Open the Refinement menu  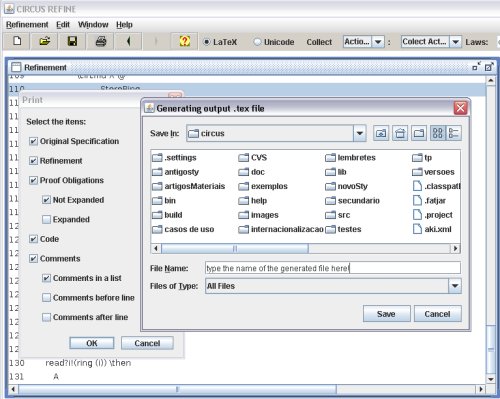pos(27,25)
